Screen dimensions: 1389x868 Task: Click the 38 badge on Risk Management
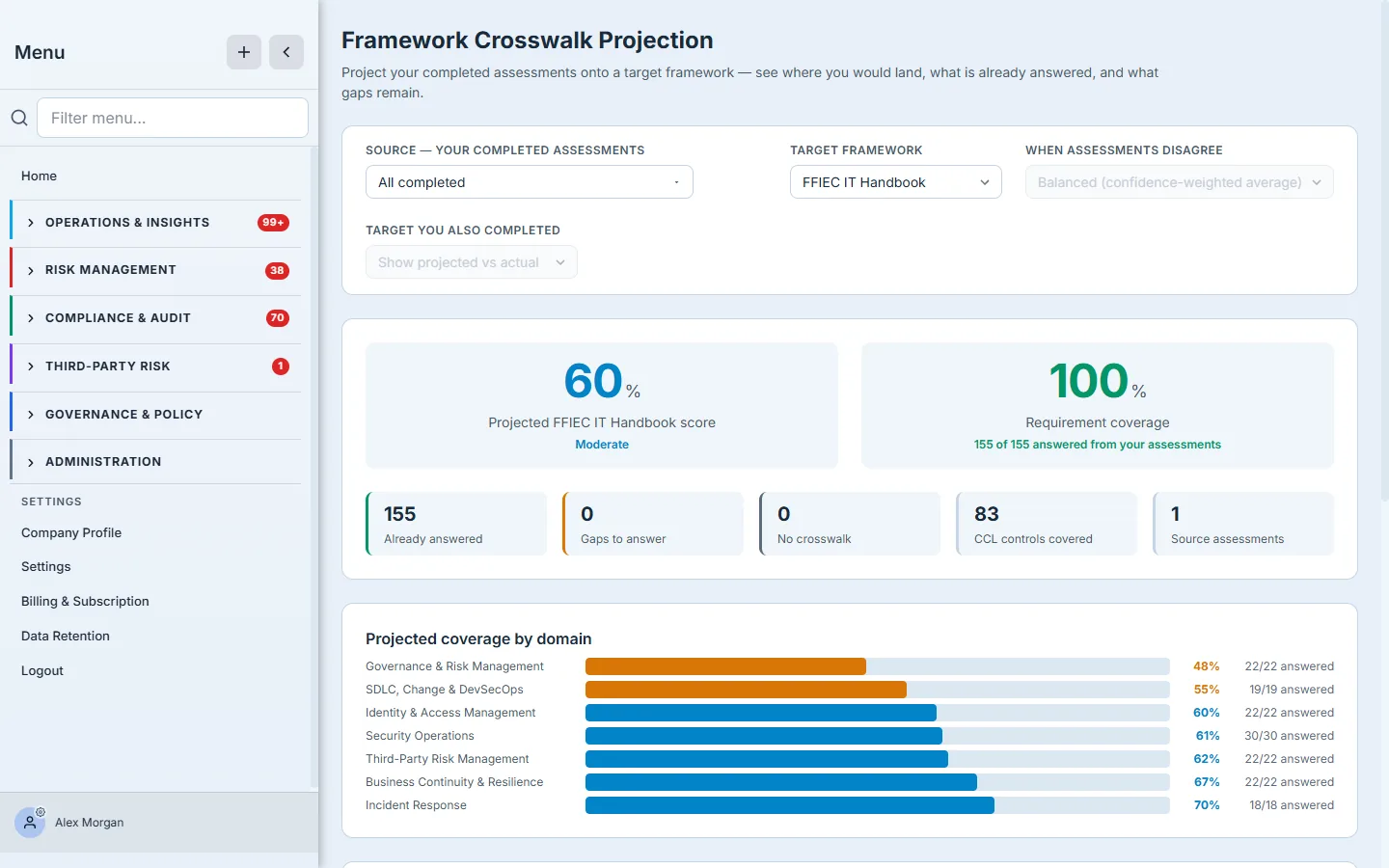click(277, 271)
